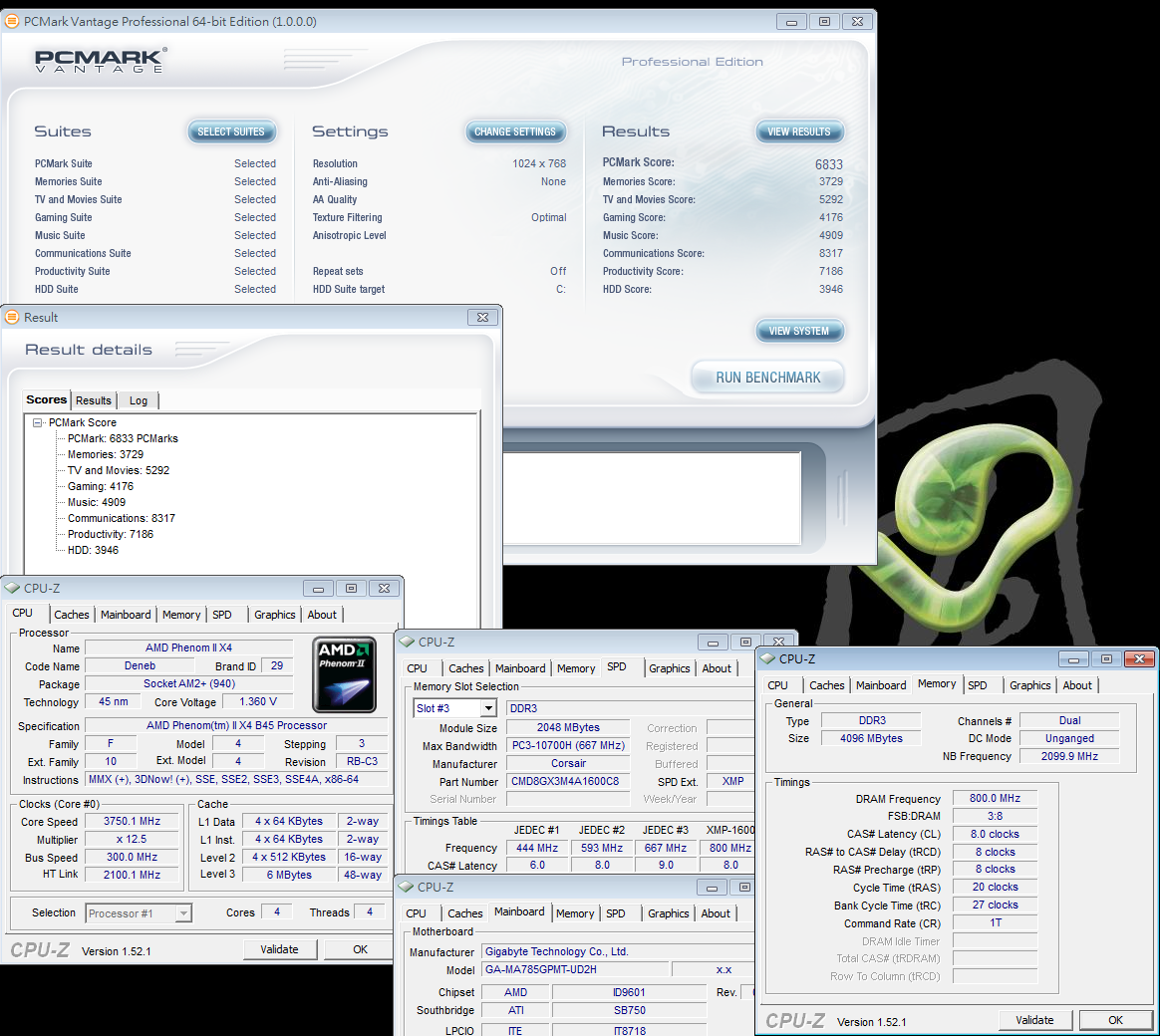Viewport: 1160px width, 1036px height.
Task: Click the '8.0 clocks' CAS# Latency value
Action: (x=995, y=834)
